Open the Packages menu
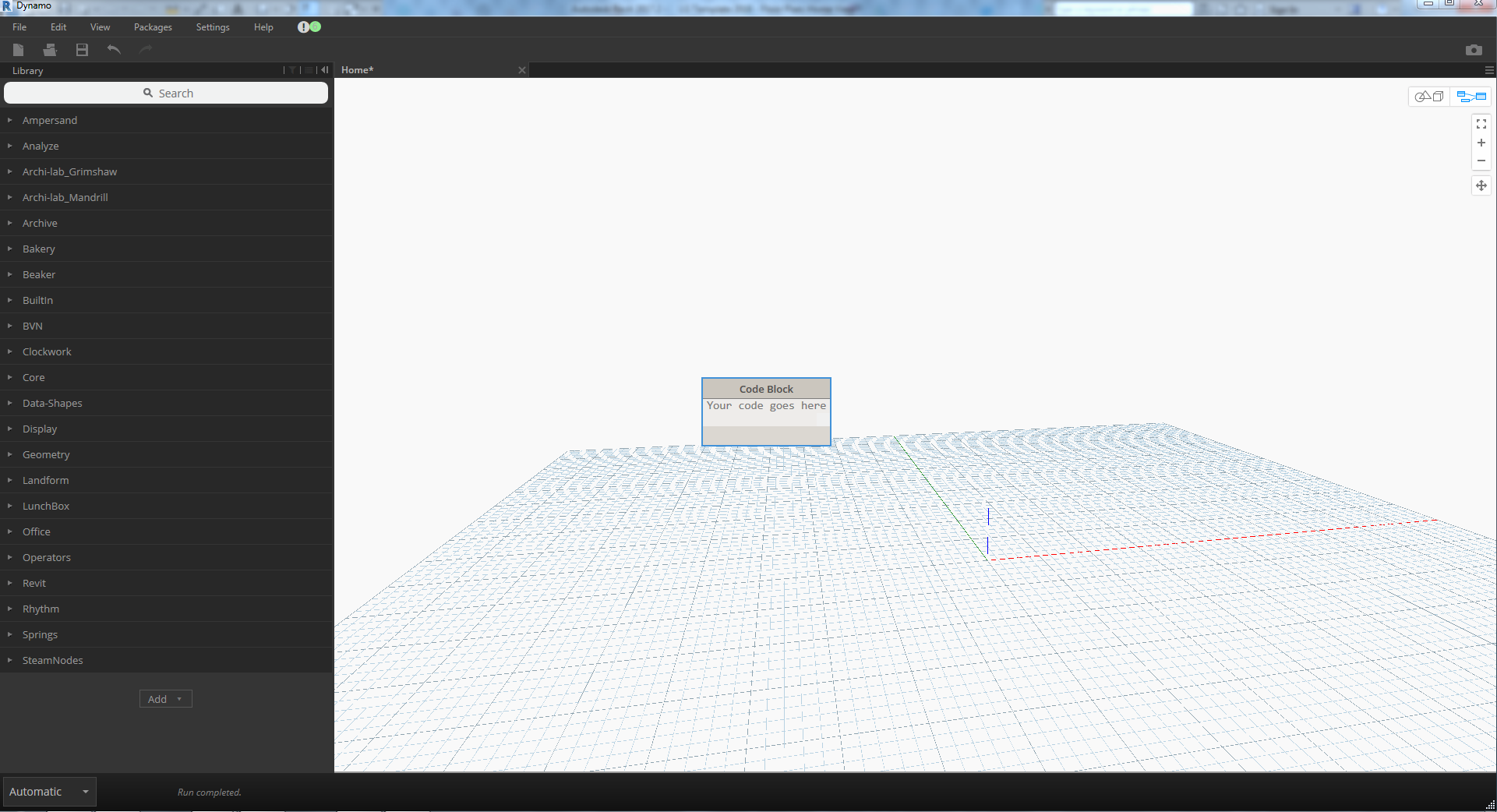This screenshot has width=1497, height=812. pyautogui.click(x=152, y=26)
